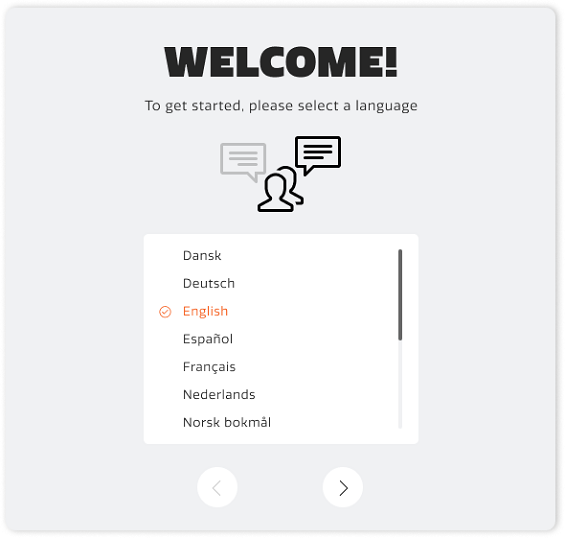Viewport: 565px width, 538px height.
Task: Pick Français from the language list
Action: click(x=209, y=367)
